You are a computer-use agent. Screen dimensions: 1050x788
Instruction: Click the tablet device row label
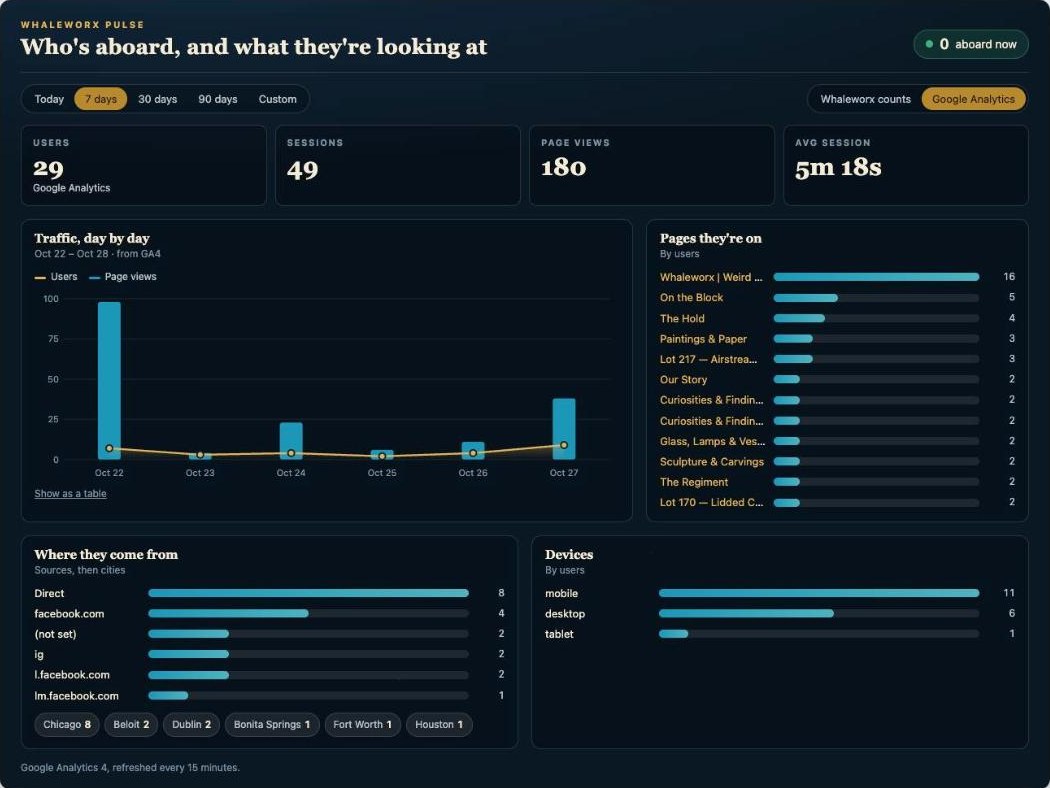click(559, 634)
